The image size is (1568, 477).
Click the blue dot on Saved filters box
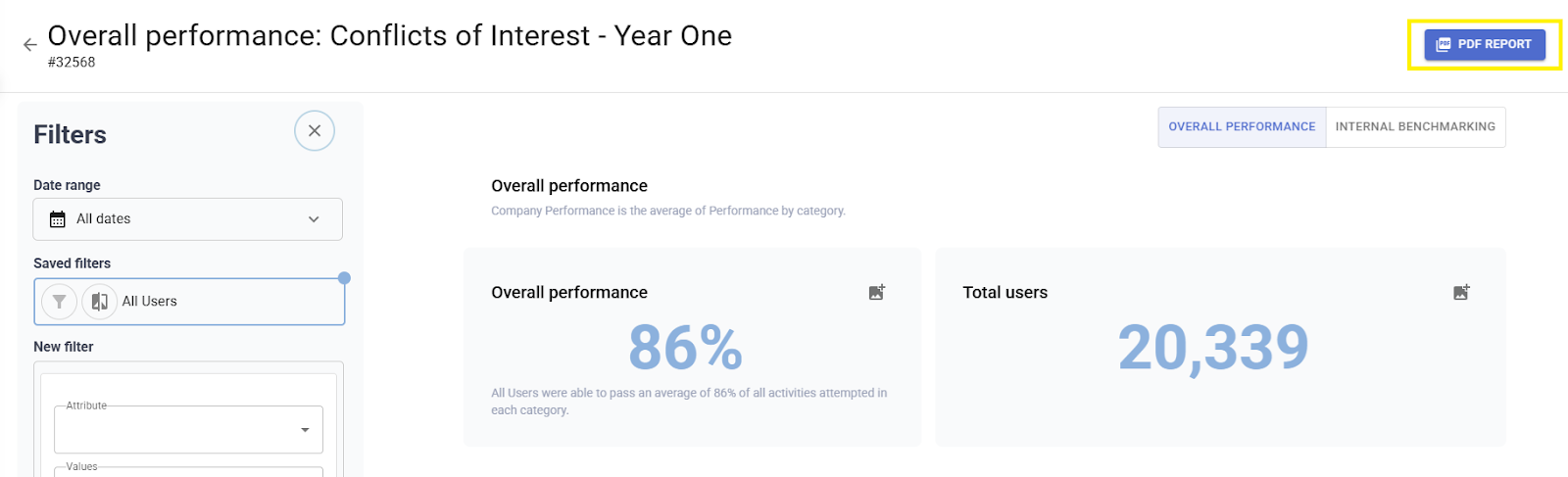(x=344, y=278)
